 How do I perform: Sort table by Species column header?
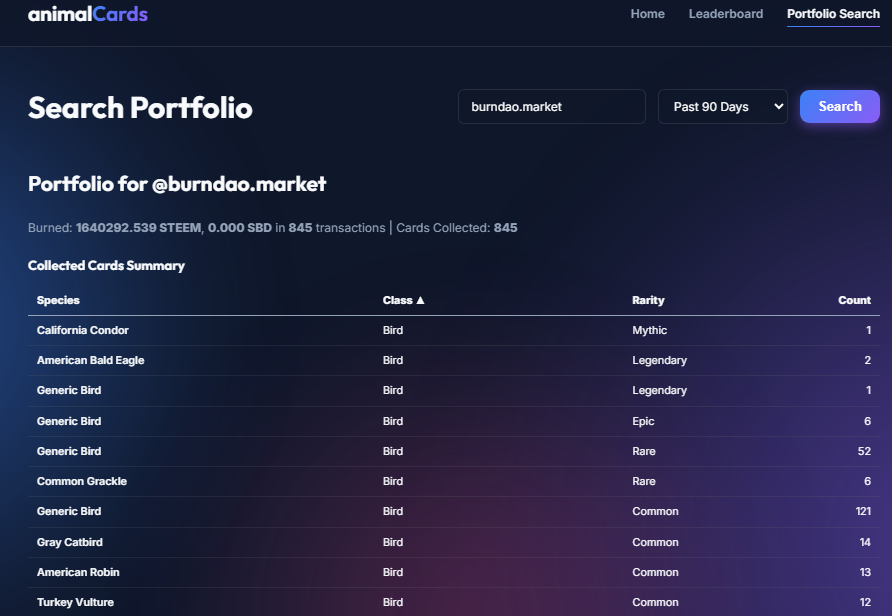(x=58, y=300)
